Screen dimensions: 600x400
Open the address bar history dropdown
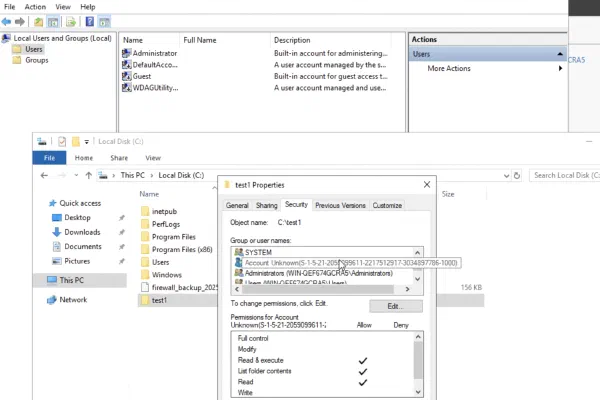point(506,176)
